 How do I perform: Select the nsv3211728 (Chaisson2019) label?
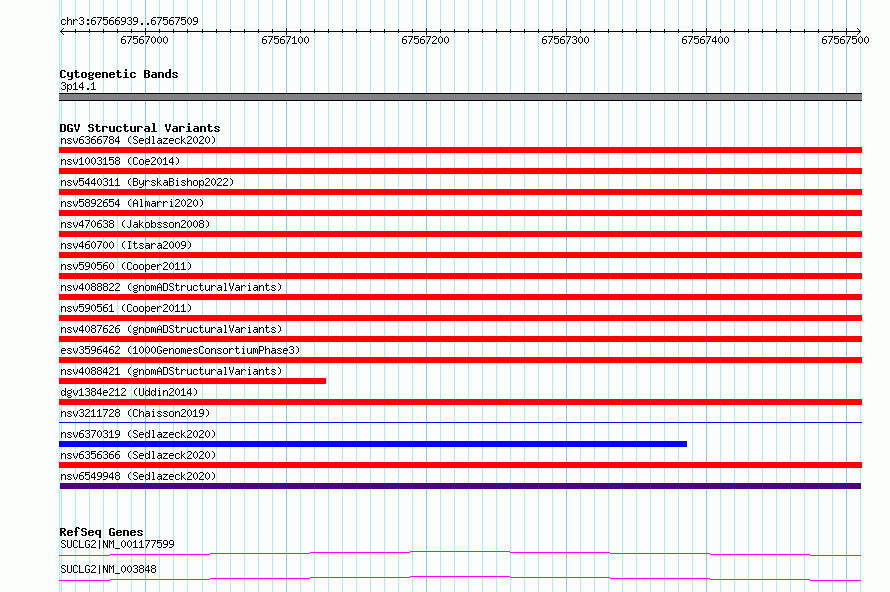(135, 413)
